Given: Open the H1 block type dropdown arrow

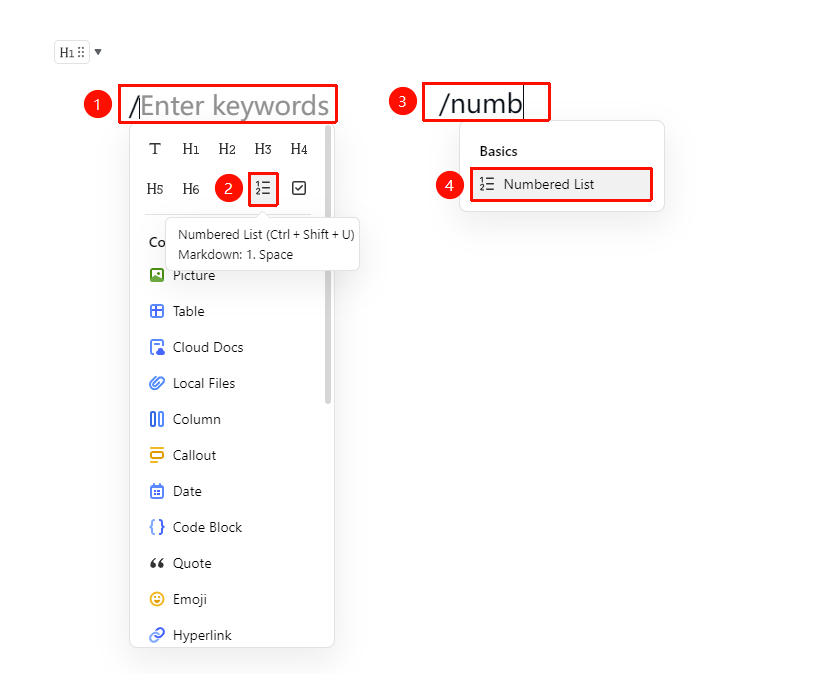Looking at the screenshot, I should (98, 52).
